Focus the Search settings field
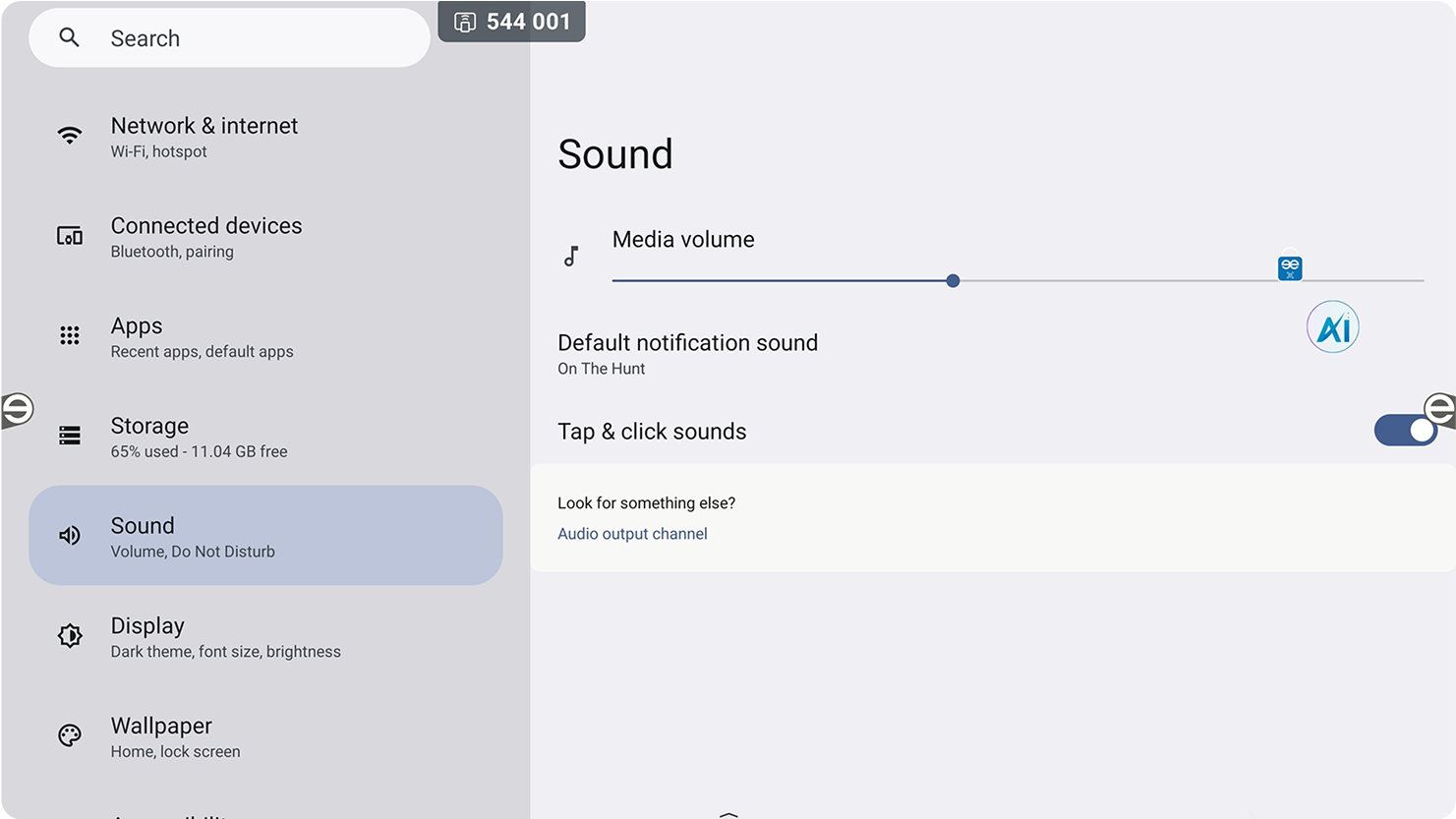This screenshot has width=1456, height=819. [x=246, y=38]
